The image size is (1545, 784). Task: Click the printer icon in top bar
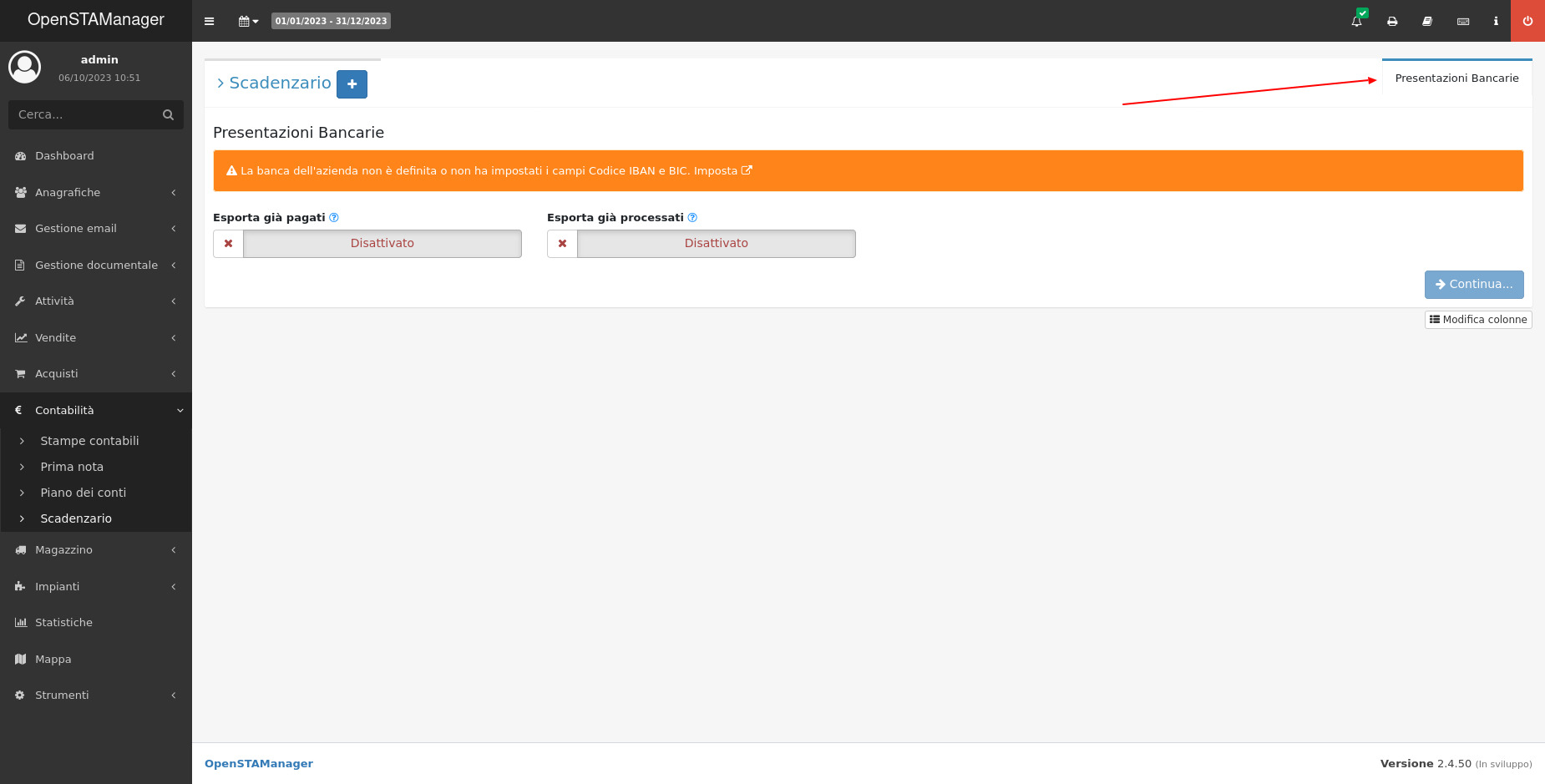tap(1392, 21)
